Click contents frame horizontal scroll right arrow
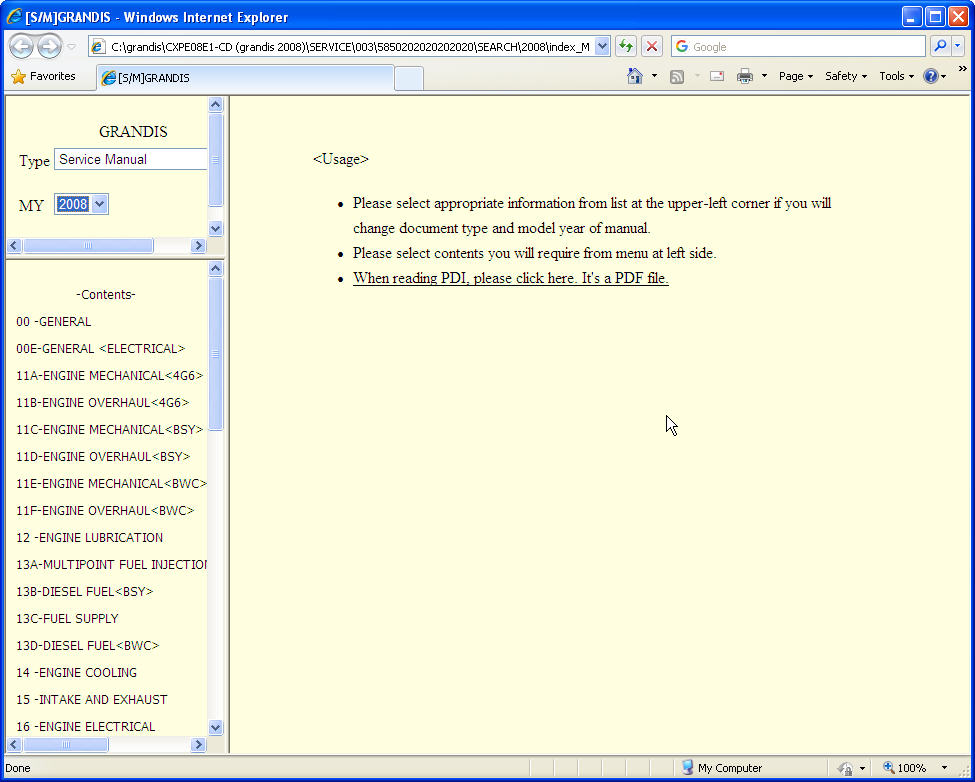Screen dimensions: 975x782 click(x=198, y=744)
